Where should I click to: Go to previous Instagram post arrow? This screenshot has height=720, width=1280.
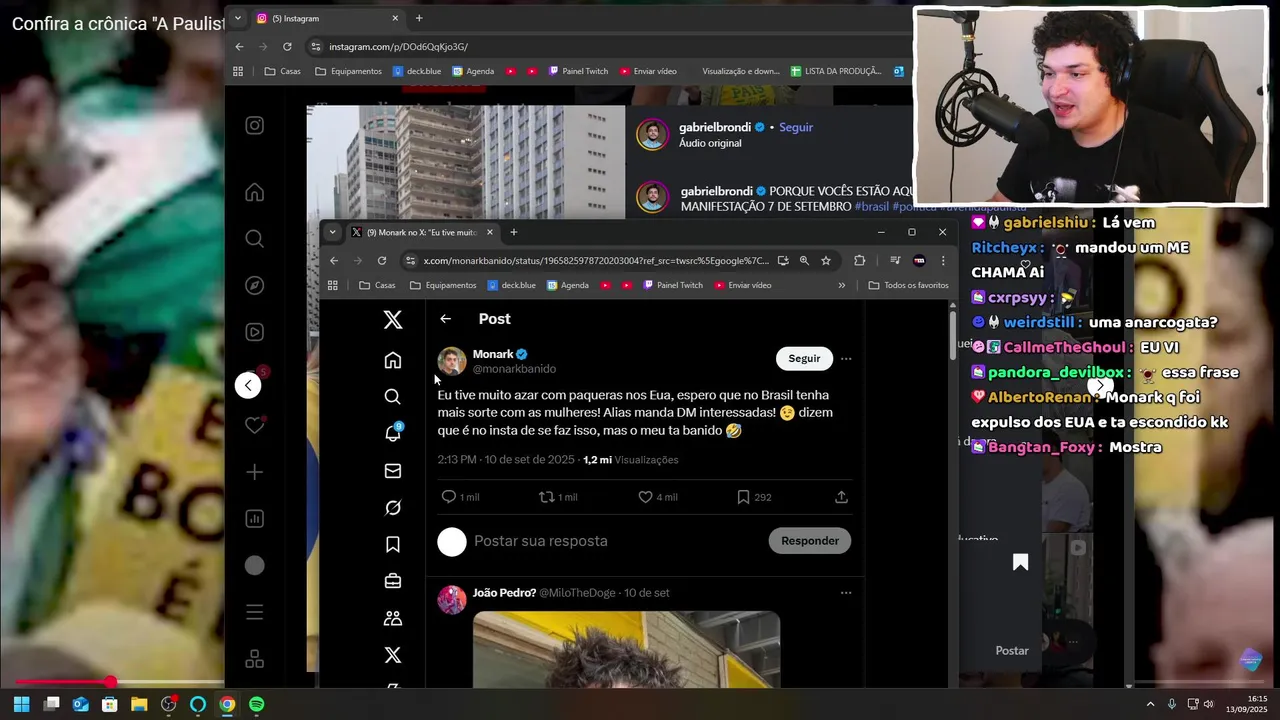click(248, 385)
